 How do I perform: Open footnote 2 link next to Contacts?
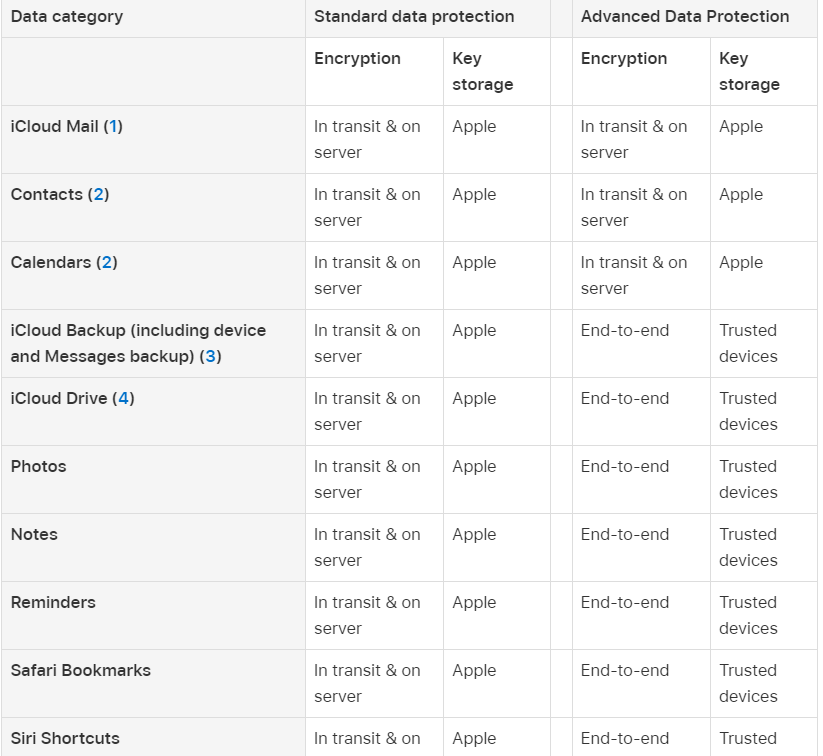tap(98, 195)
